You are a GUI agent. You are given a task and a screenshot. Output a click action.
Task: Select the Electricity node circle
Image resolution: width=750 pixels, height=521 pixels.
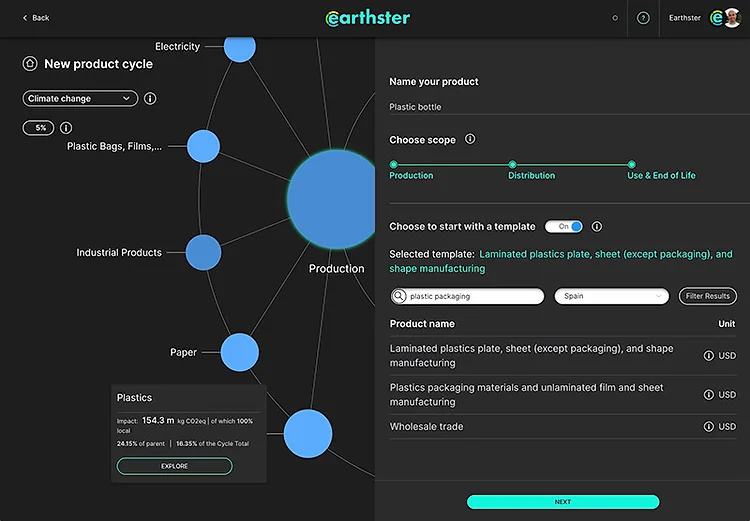pyautogui.click(x=240, y=48)
